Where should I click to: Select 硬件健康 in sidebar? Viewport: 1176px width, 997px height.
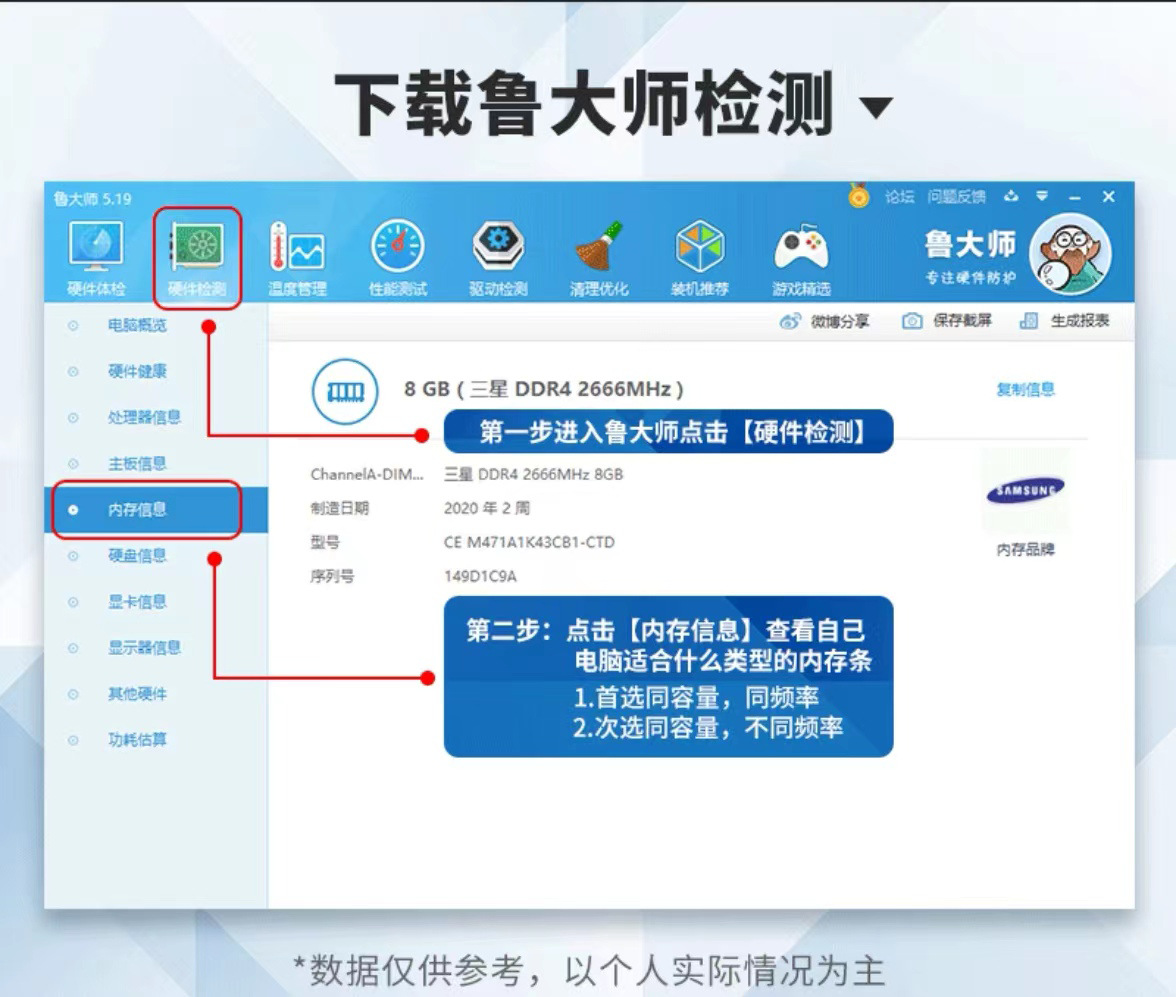[137, 371]
